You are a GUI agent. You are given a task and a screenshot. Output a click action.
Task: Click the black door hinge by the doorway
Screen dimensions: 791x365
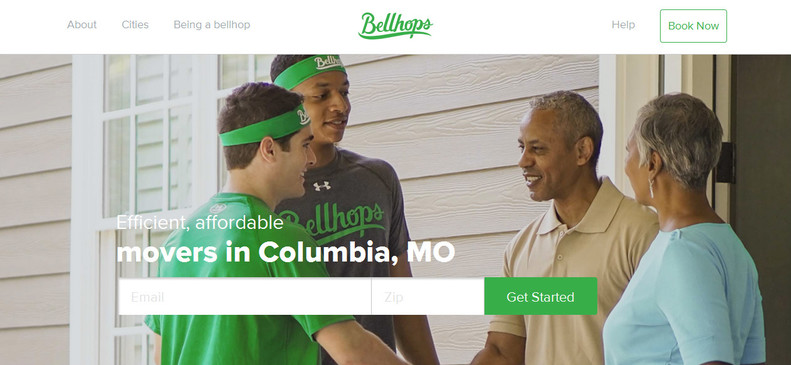(725, 162)
